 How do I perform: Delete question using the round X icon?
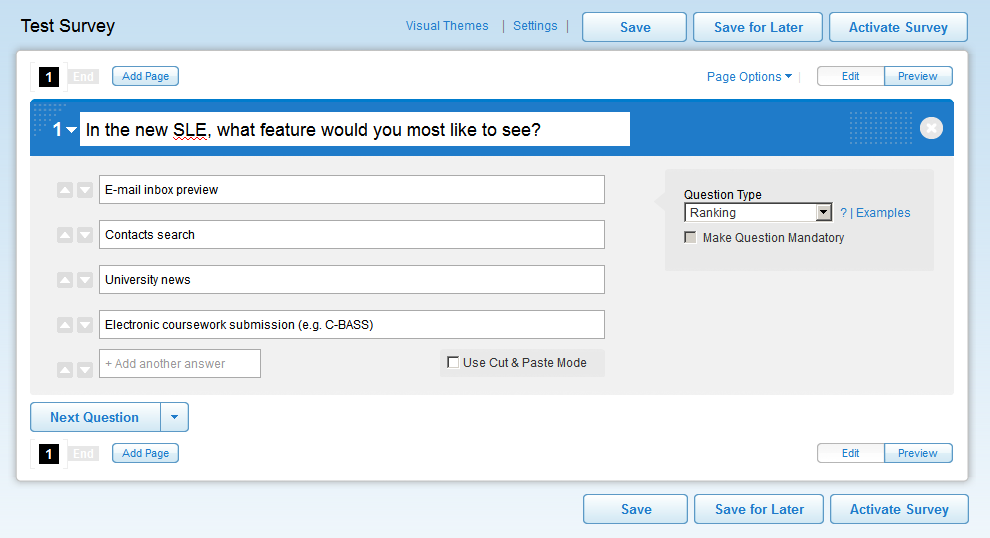[x=931, y=128]
